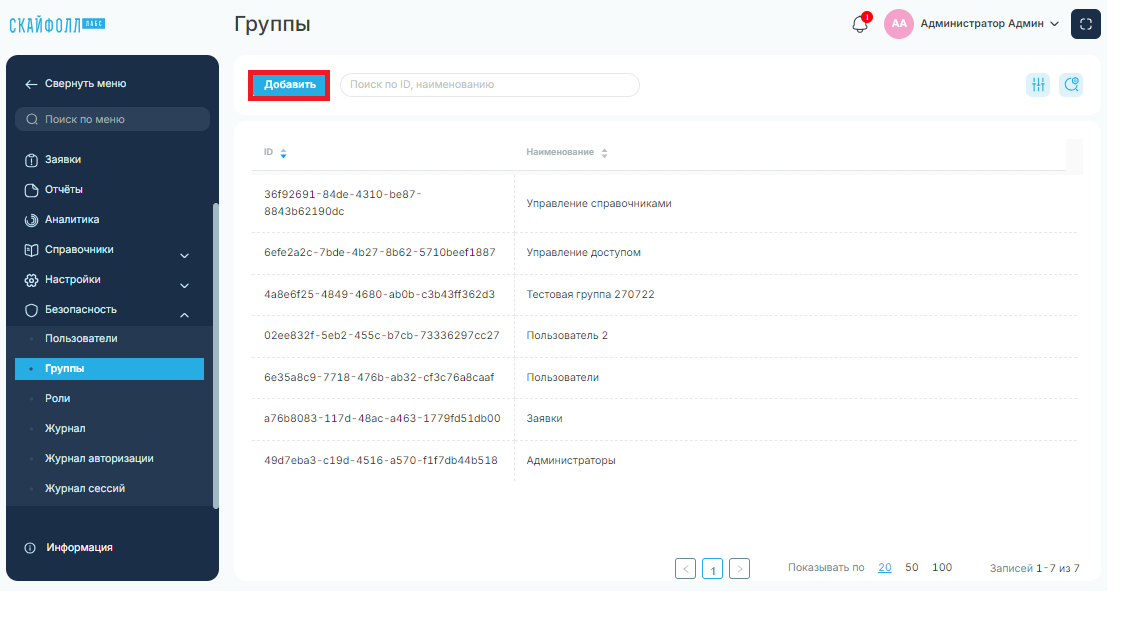Screen dimensions: 1128x617
Task: Open Администратор Админ account dropdown
Action: [x=990, y=24]
